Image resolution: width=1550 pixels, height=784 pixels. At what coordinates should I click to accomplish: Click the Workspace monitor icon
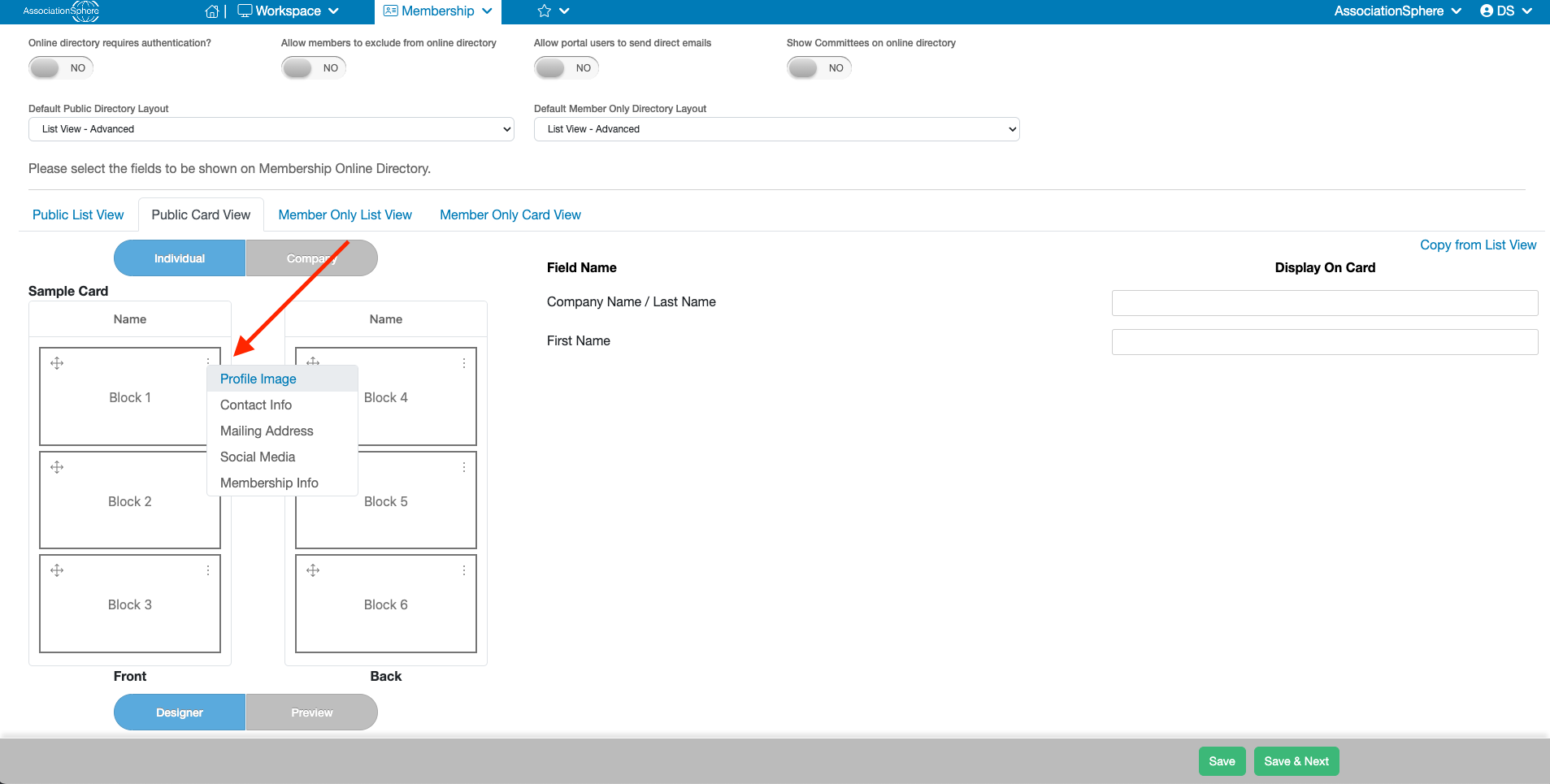pyautogui.click(x=245, y=11)
